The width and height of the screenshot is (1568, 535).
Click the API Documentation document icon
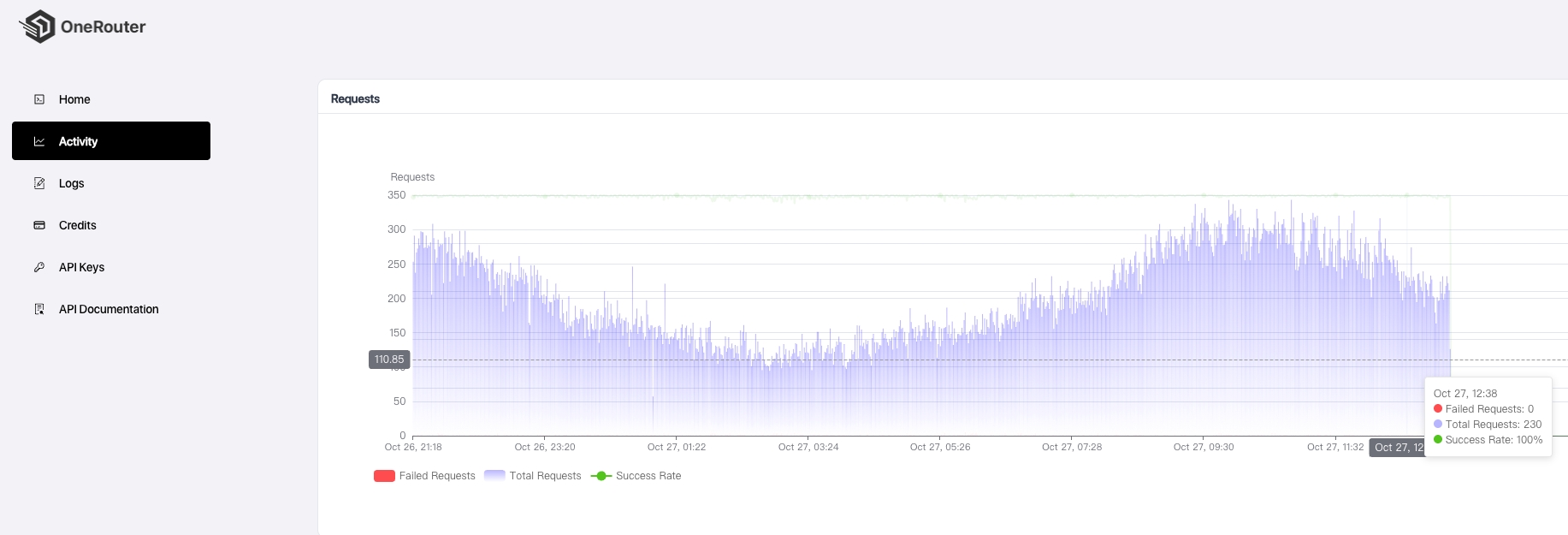(x=39, y=309)
